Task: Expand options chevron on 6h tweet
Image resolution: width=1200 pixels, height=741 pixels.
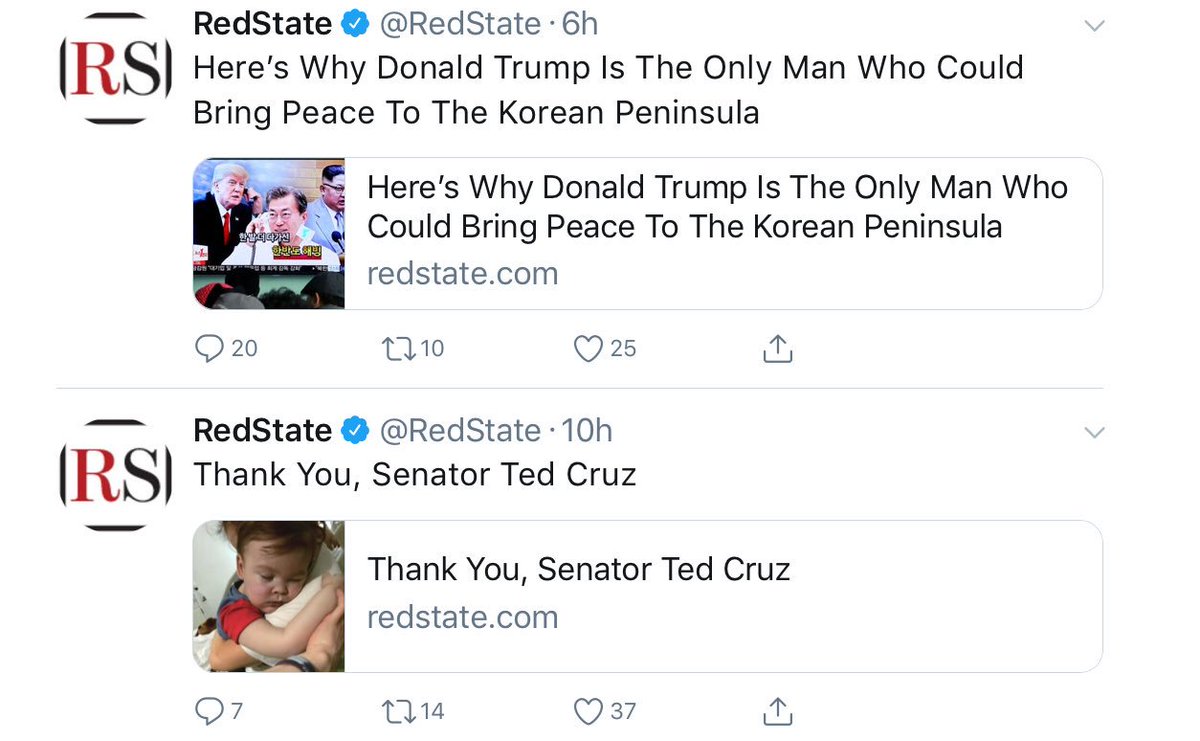Action: pos(1095,25)
